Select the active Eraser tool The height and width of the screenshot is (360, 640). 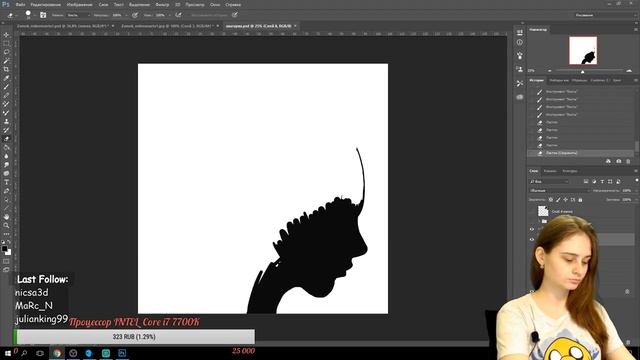tap(6, 139)
